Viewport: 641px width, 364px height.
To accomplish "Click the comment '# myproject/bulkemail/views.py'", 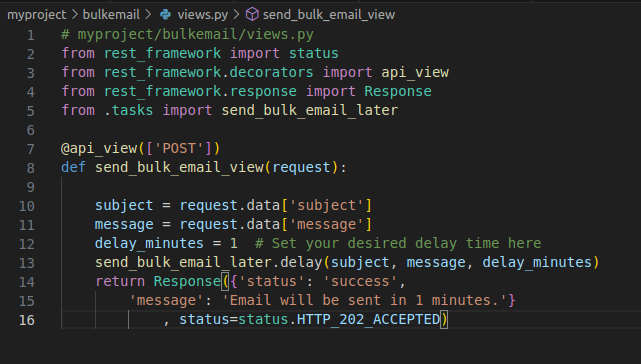I will tap(187, 34).
